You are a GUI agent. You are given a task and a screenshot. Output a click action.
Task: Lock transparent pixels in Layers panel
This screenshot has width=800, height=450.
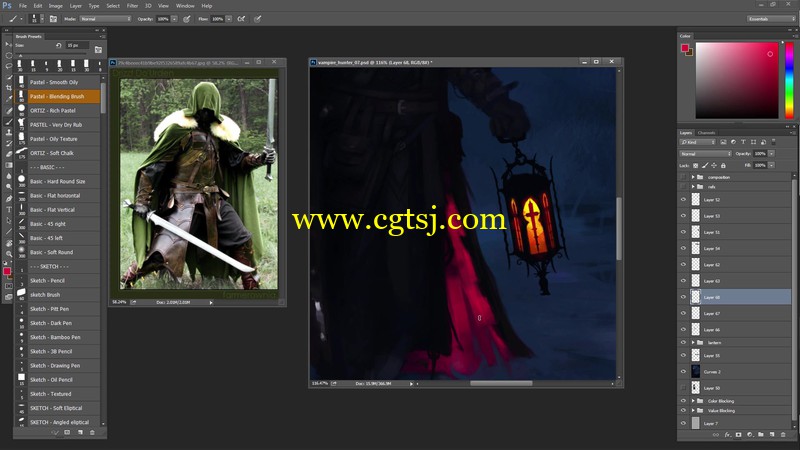pos(695,165)
